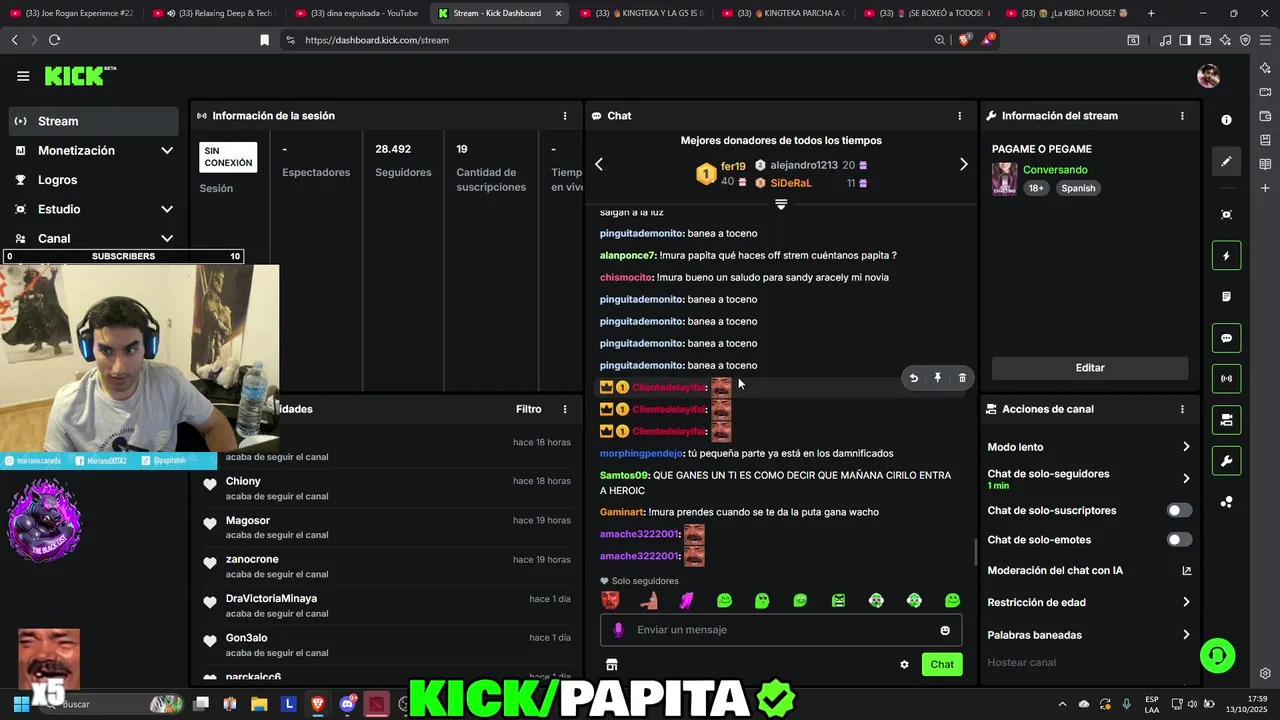Select Stream in the left sidebar
This screenshot has height=720, width=1280.
pyautogui.click(x=94, y=121)
